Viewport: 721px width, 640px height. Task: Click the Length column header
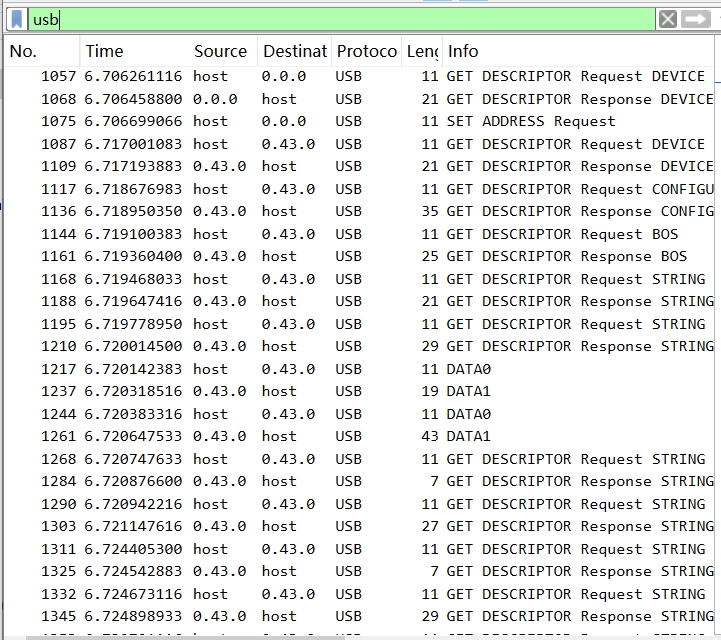[421, 51]
